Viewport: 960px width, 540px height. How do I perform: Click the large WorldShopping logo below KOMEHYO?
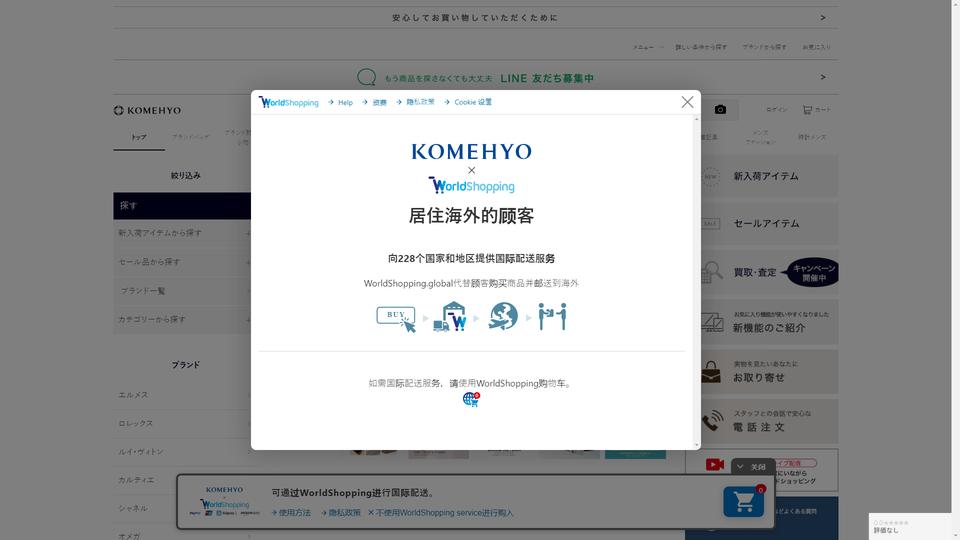click(x=471, y=186)
